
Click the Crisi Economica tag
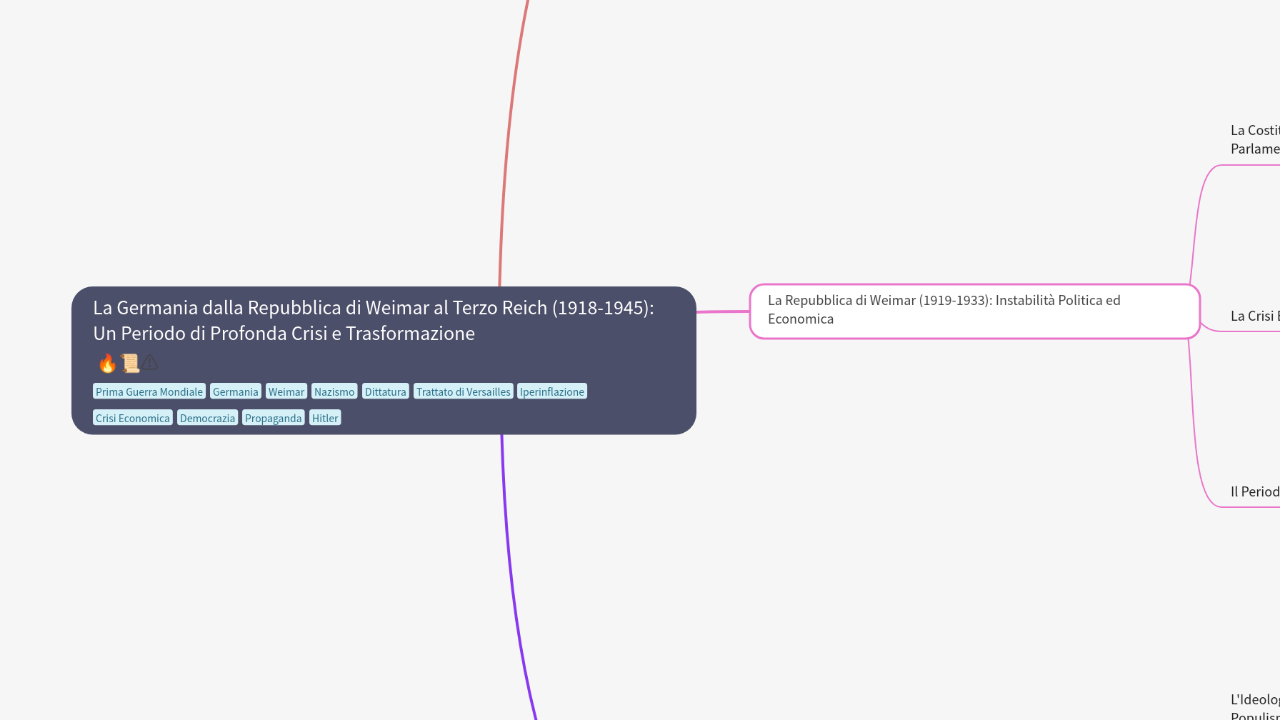coord(133,418)
